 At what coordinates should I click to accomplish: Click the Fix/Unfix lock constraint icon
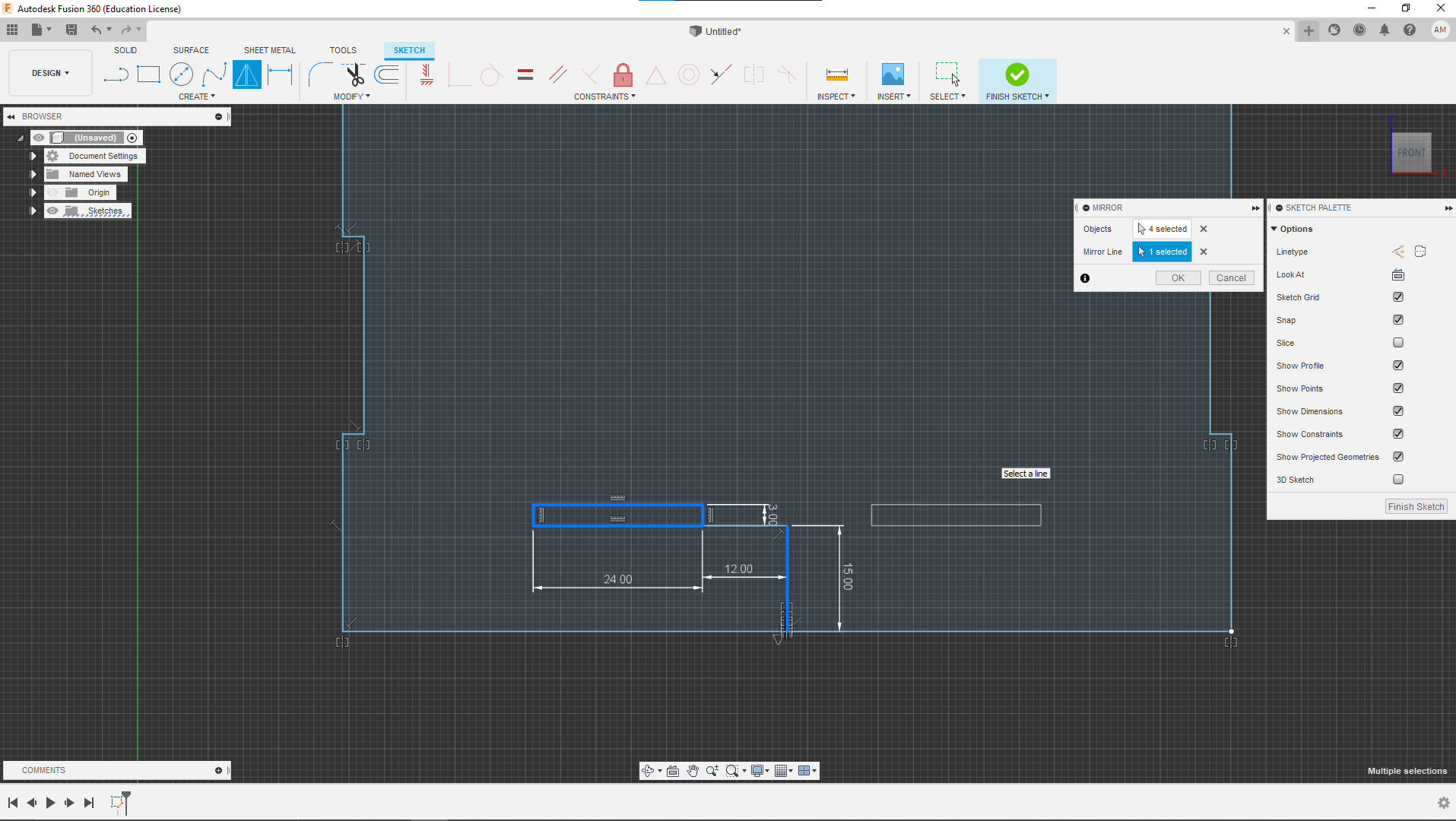[623, 74]
